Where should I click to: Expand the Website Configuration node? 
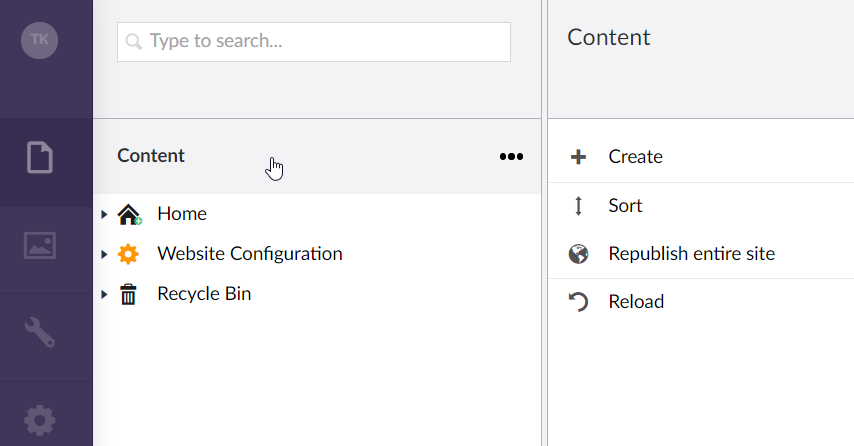tap(104, 254)
